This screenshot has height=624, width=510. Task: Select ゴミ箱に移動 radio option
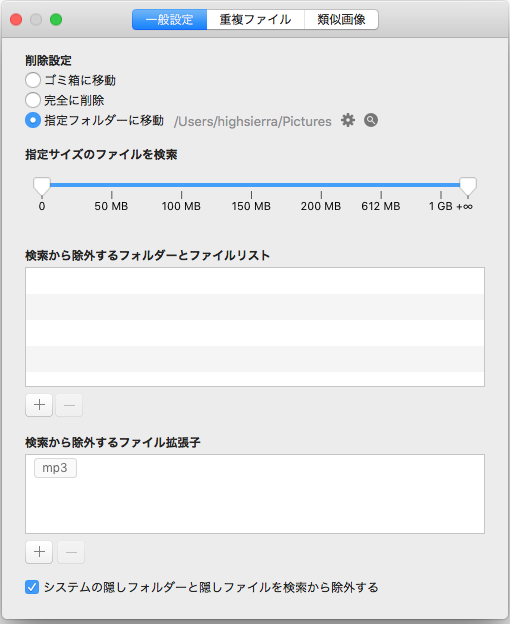[33, 80]
